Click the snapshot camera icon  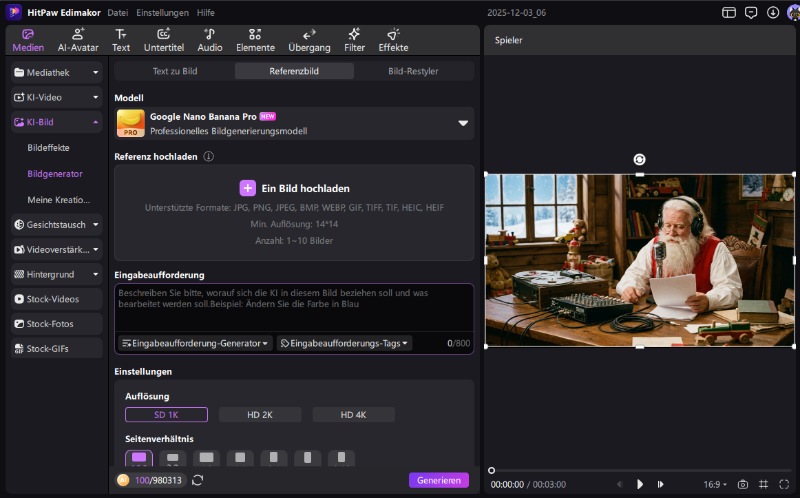click(x=742, y=484)
